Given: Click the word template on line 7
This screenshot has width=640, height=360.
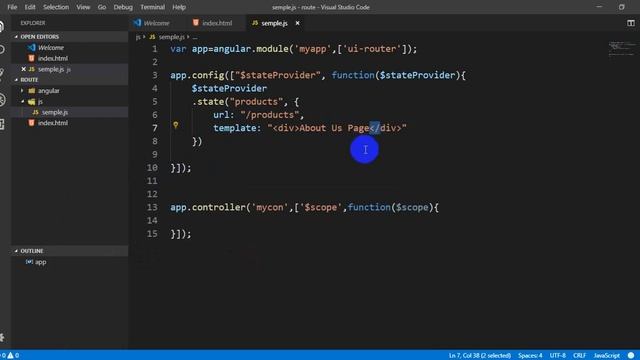Looking at the screenshot, I should click(234, 128).
